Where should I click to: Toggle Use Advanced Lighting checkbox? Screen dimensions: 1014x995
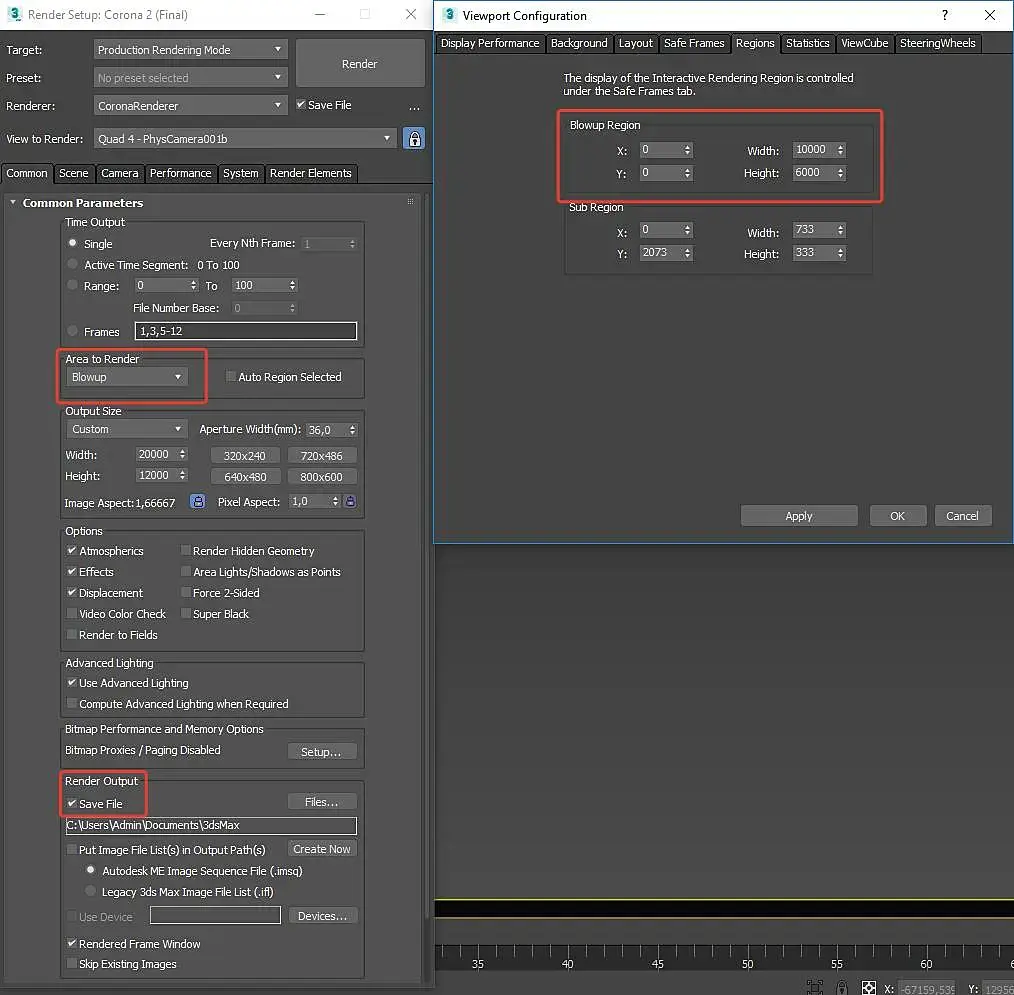(x=72, y=682)
